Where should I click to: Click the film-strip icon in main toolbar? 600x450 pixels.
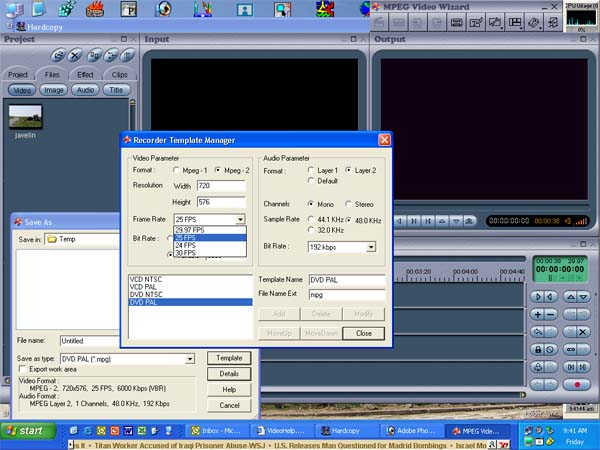click(456, 23)
